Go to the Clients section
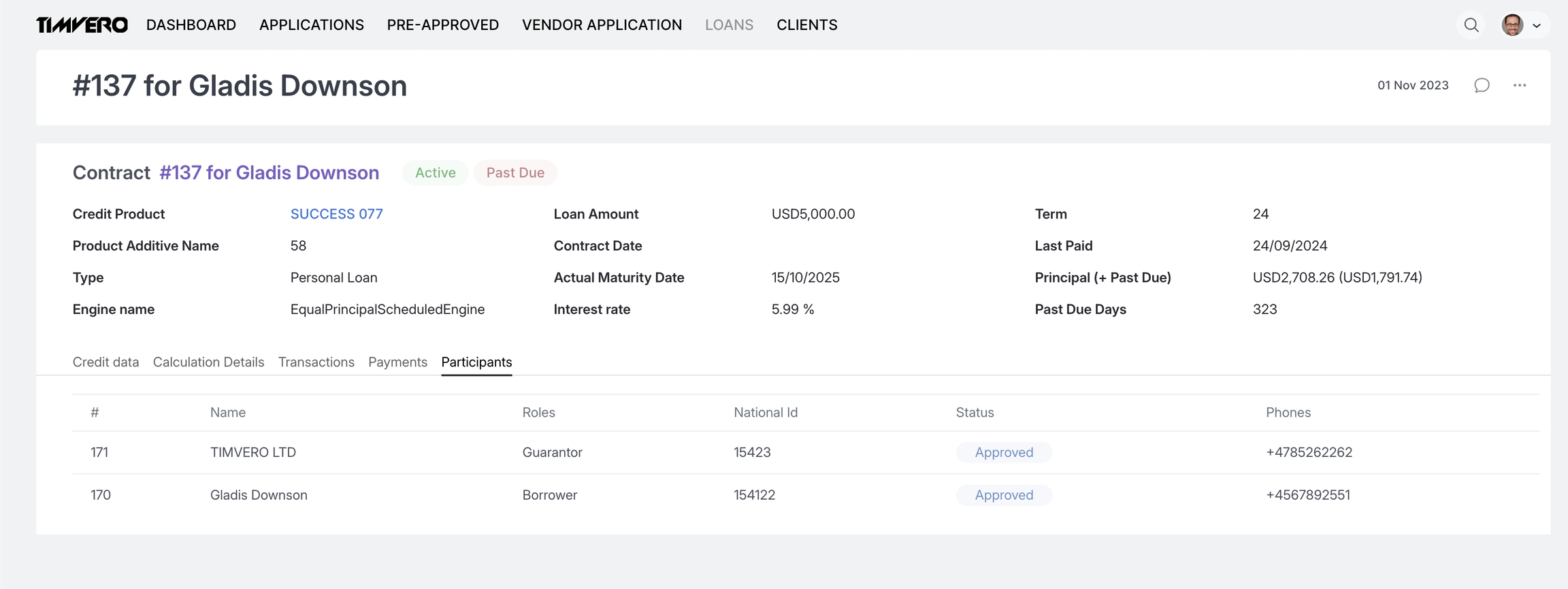The width and height of the screenshot is (1568, 589). click(x=806, y=25)
